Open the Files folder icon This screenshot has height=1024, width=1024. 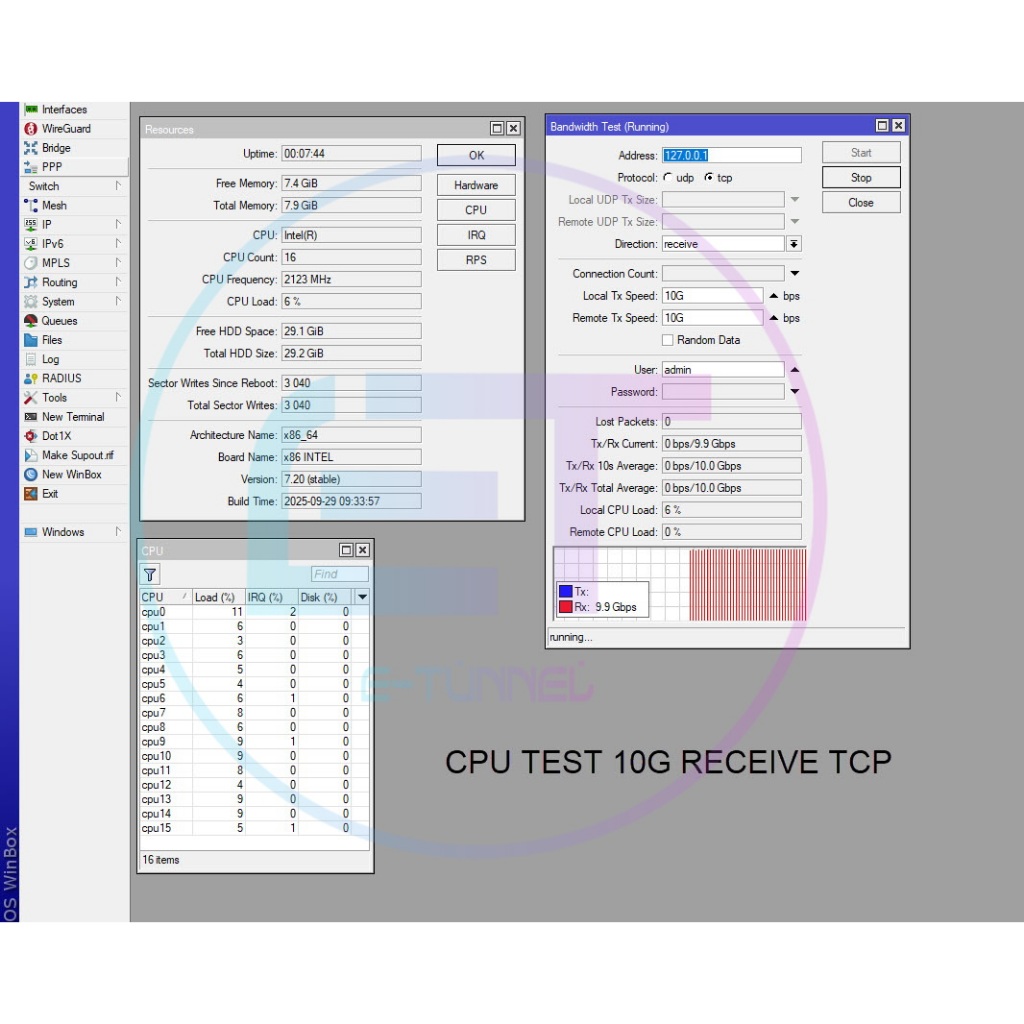[x=31, y=340]
